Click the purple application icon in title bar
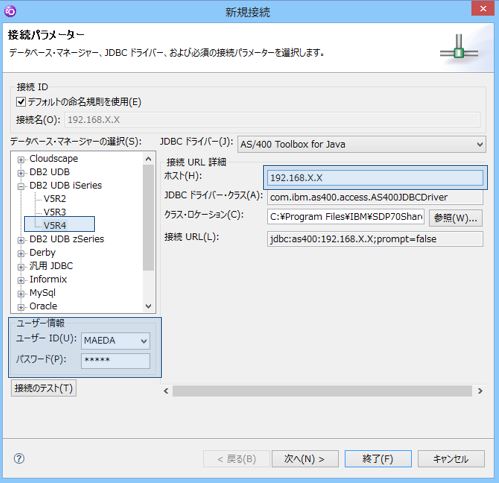The height and width of the screenshot is (483, 499). 10,12
